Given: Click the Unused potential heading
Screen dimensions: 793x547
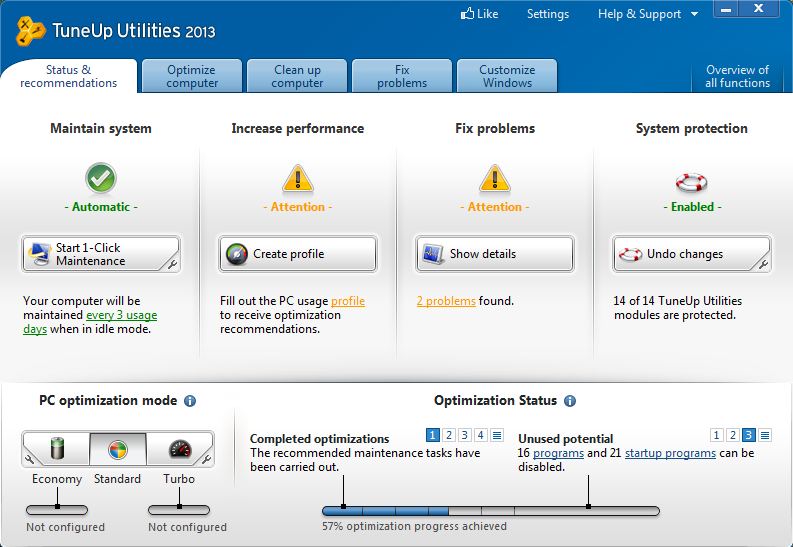Looking at the screenshot, I should pyautogui.click(x=565, y=438).
